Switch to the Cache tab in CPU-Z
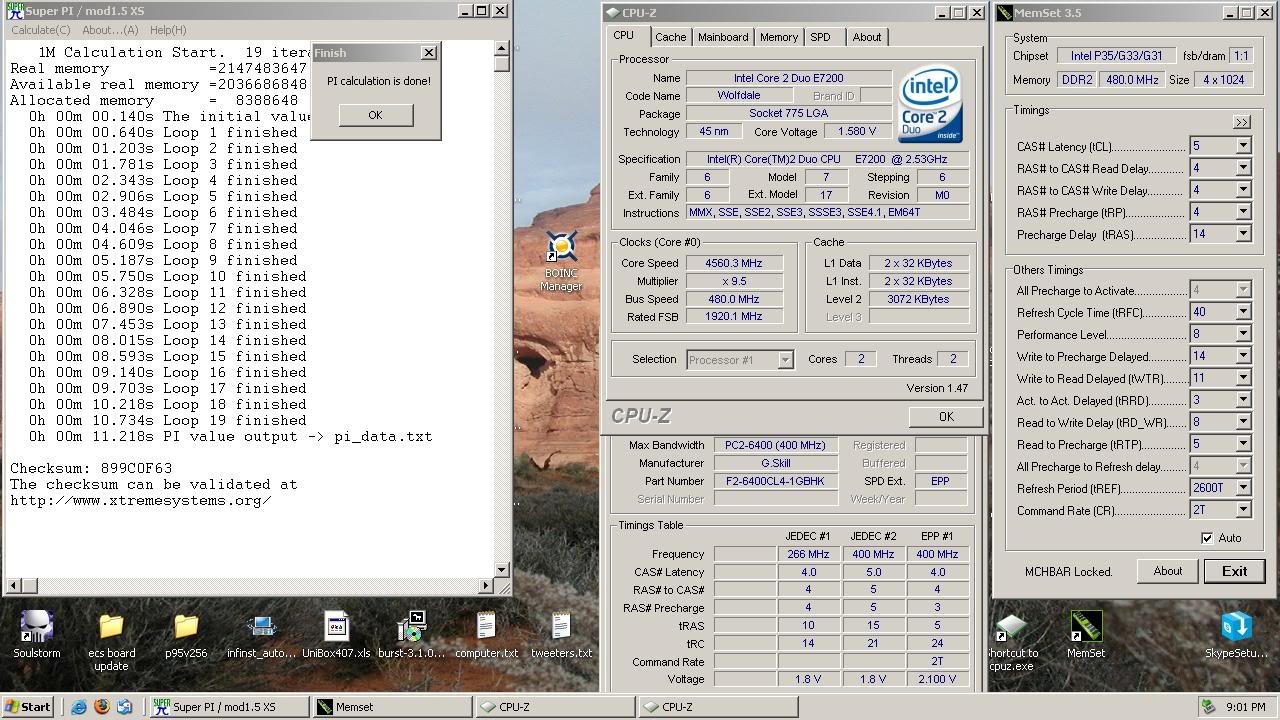The height and width of the screenshot is (720, 1280). point(670,37)
